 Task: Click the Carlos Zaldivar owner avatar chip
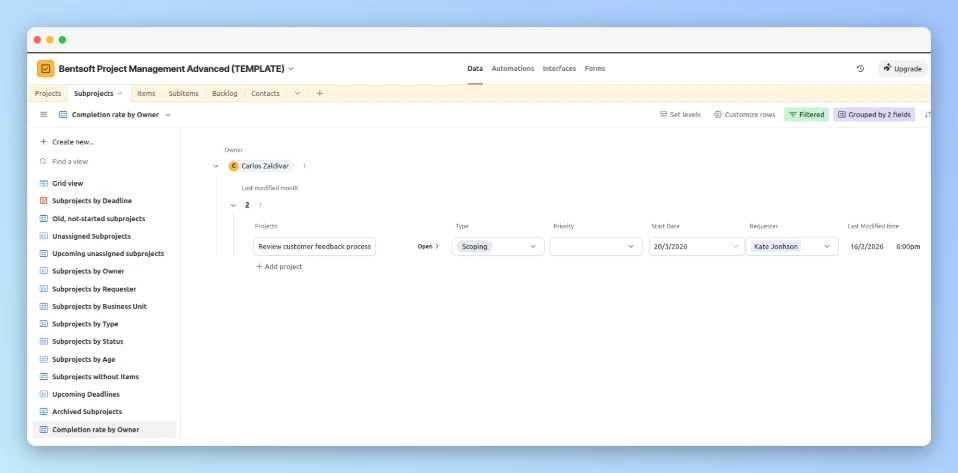point(261,166)
